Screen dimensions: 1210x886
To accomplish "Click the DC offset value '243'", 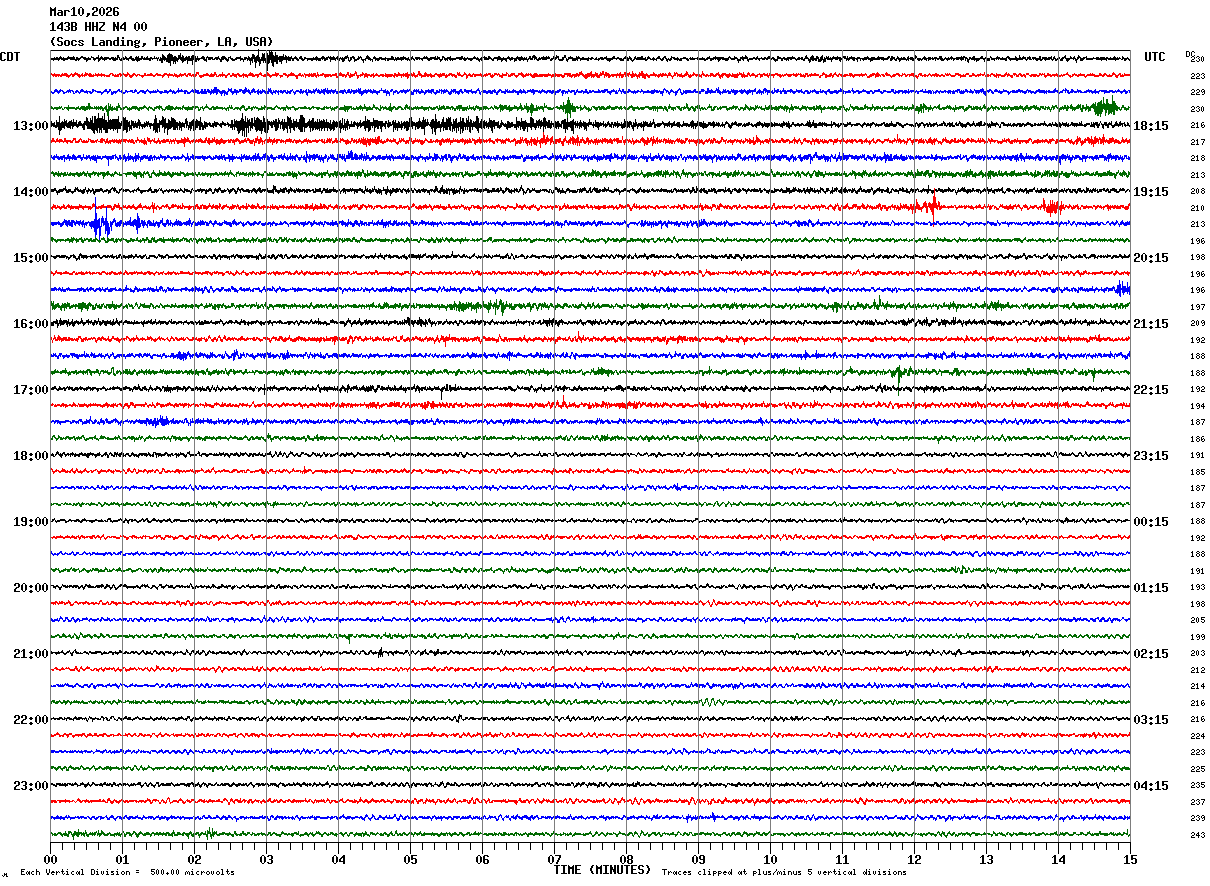I will 1197,835.
